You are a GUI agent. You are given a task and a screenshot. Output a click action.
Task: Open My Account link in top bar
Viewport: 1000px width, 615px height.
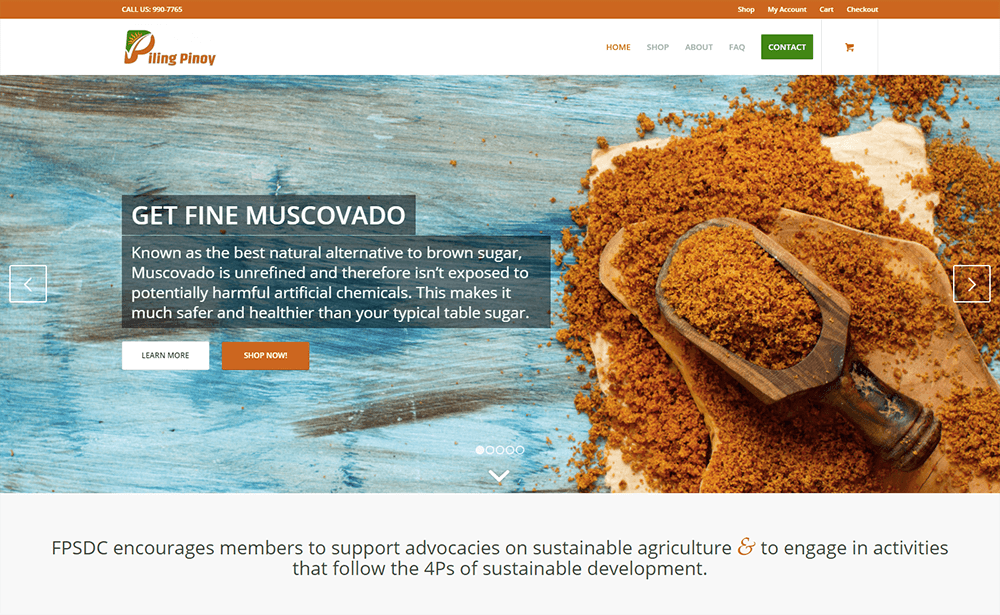point(787,10)
